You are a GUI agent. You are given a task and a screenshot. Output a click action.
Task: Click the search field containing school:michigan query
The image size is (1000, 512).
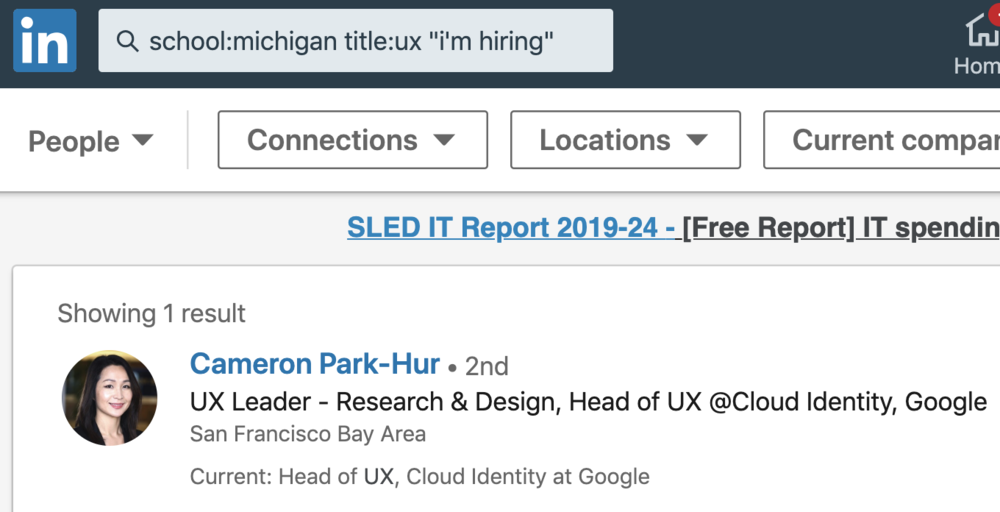tap(355, 40)
